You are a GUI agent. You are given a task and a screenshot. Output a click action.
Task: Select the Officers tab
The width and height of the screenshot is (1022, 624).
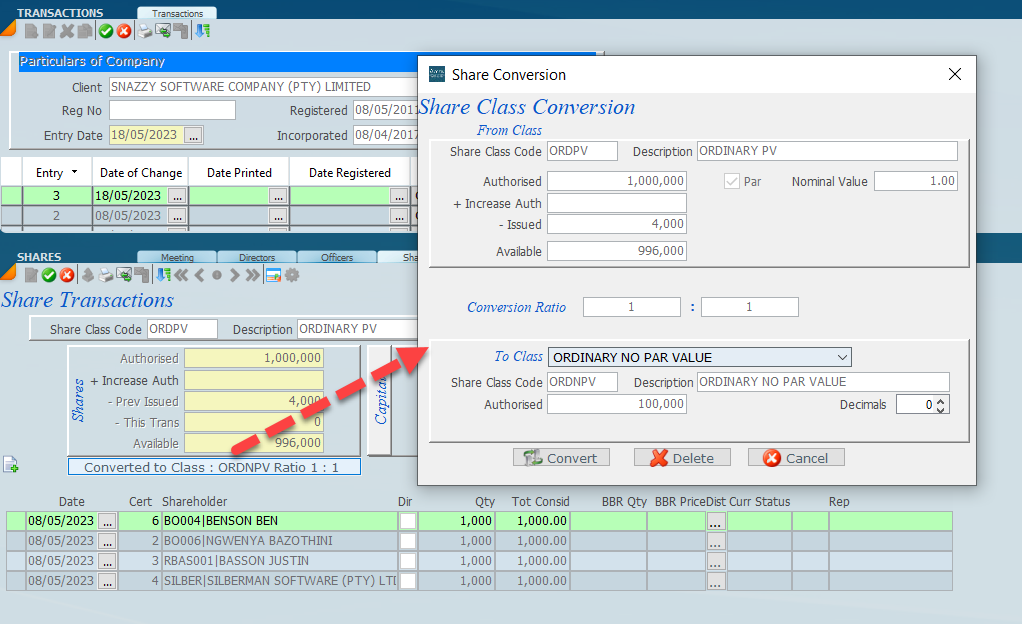[x=335, y=257]
